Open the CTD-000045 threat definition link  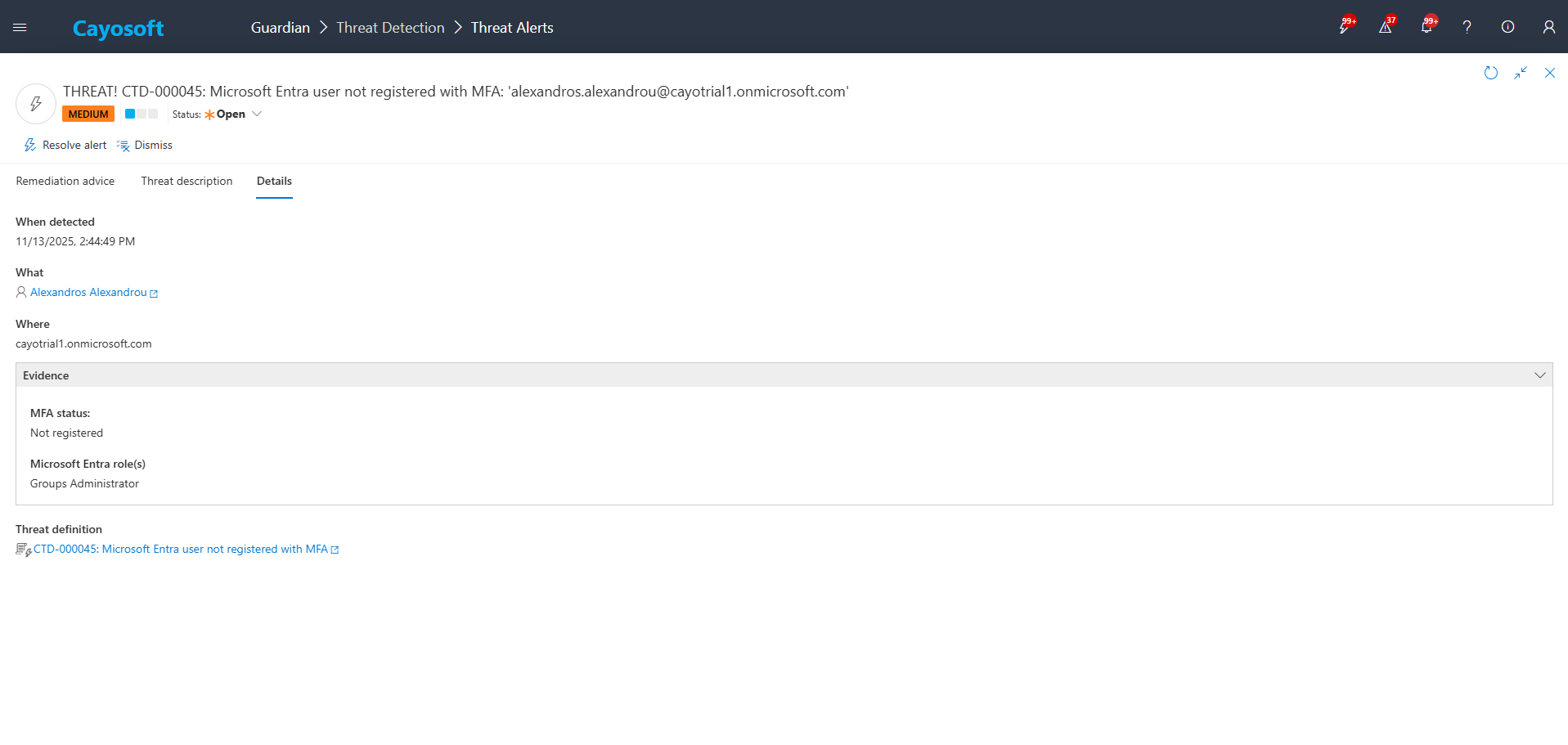[x=180, y=550]
